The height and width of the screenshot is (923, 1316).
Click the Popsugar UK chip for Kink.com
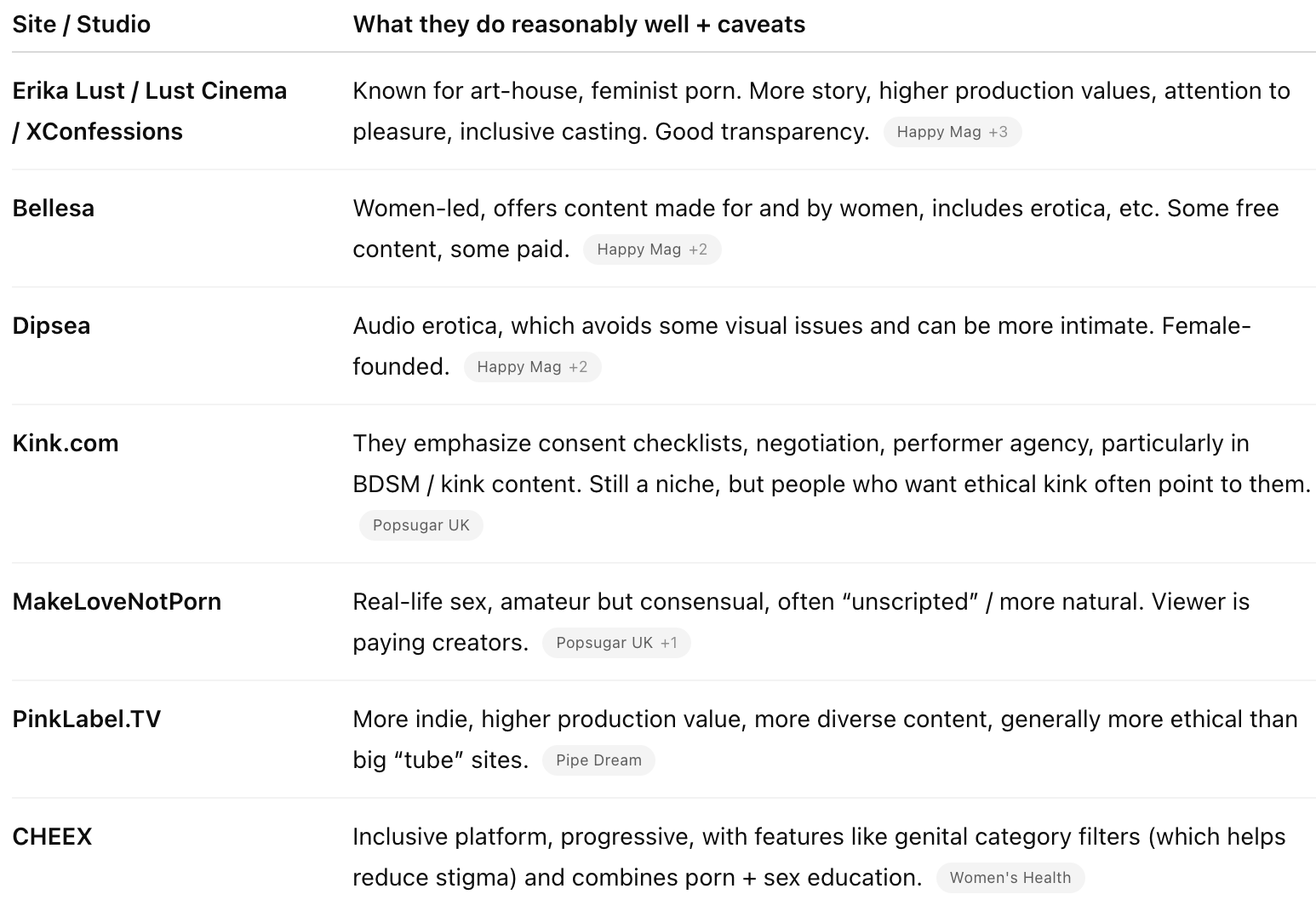421,525
